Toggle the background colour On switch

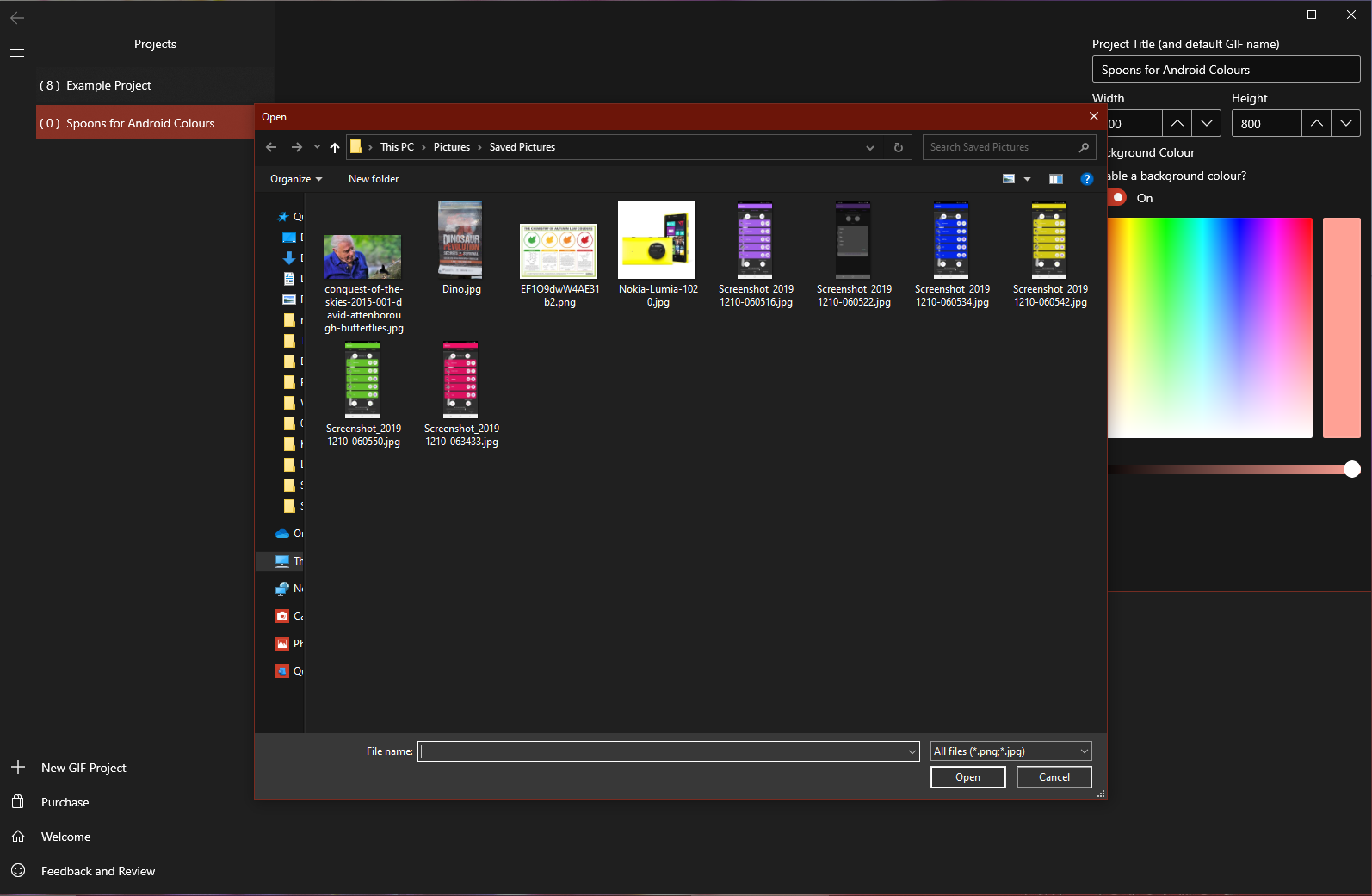point(1117,197)
